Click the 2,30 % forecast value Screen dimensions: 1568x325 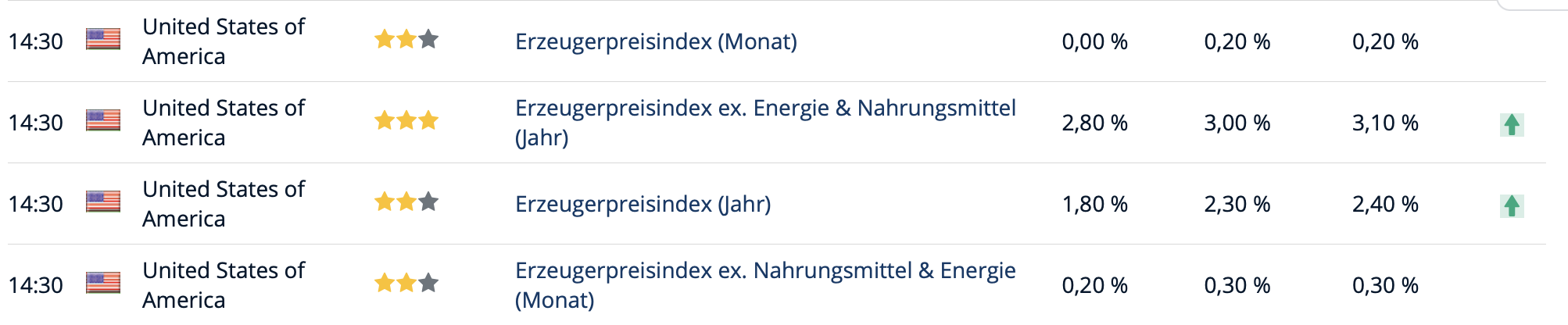(1237, 204)
